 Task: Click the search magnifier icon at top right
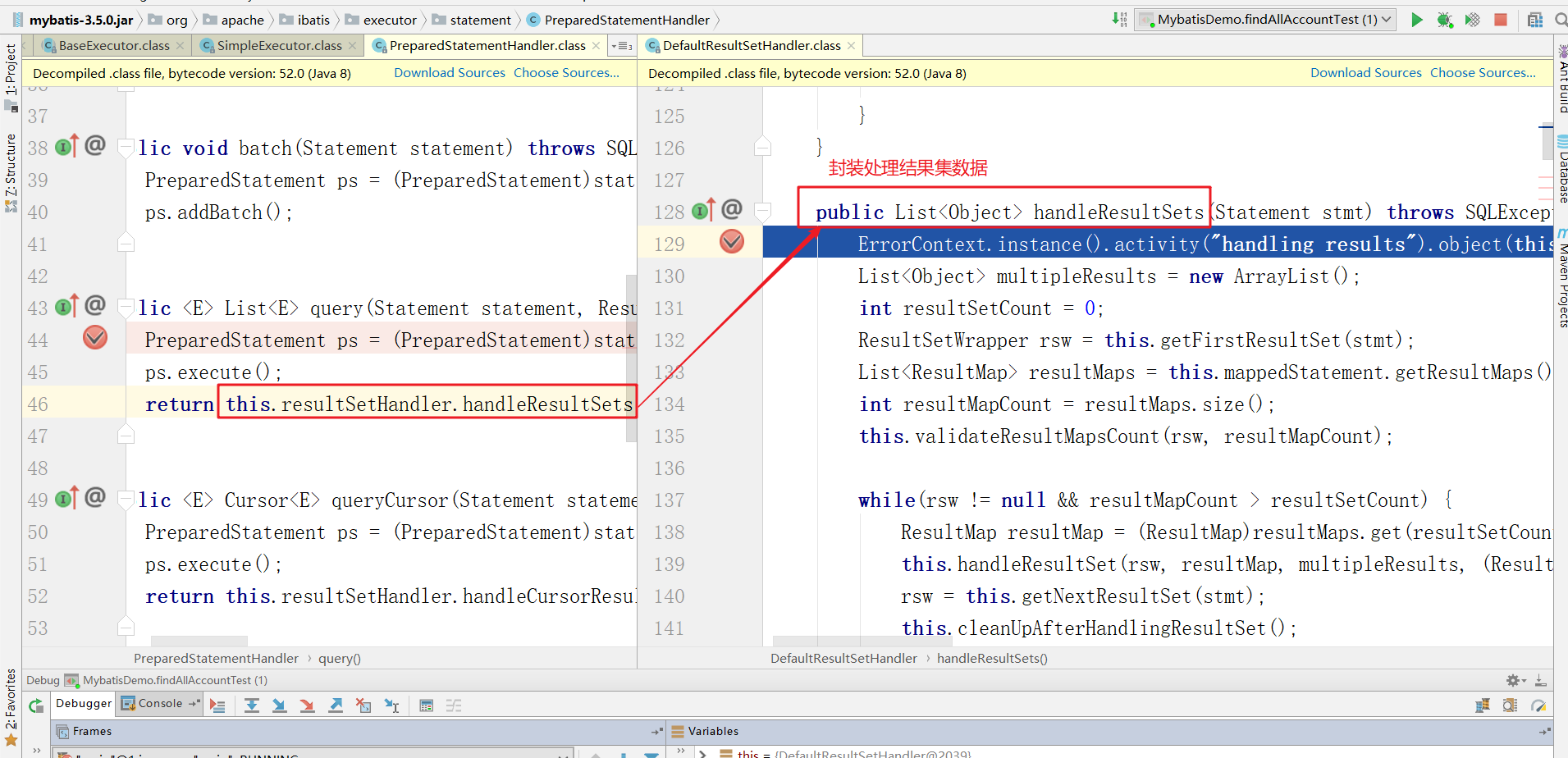point(1561,20)
